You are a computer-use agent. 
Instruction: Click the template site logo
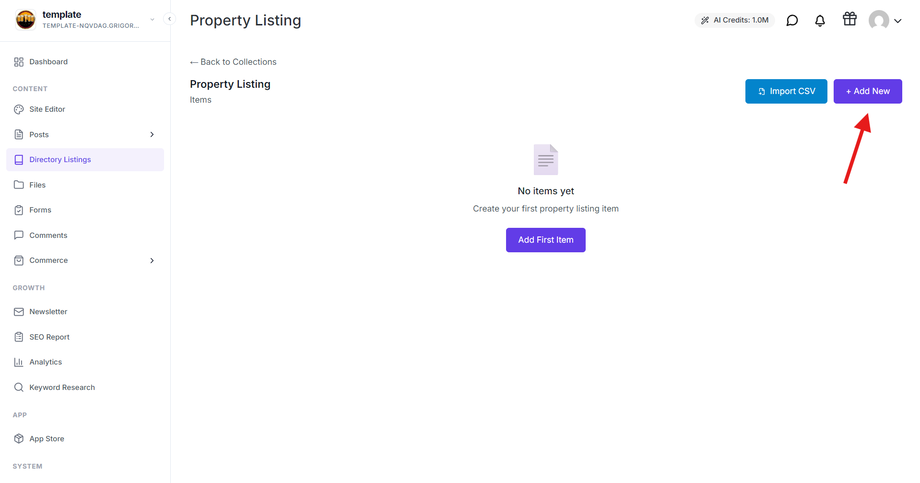(25, 20)
